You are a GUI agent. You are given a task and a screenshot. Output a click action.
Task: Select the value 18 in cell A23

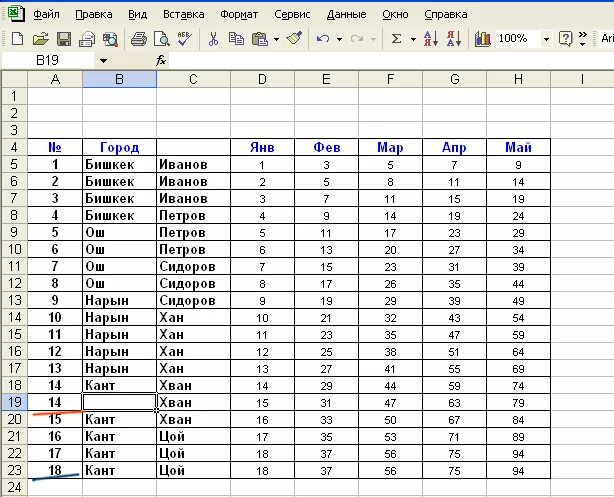pos(55,470)
